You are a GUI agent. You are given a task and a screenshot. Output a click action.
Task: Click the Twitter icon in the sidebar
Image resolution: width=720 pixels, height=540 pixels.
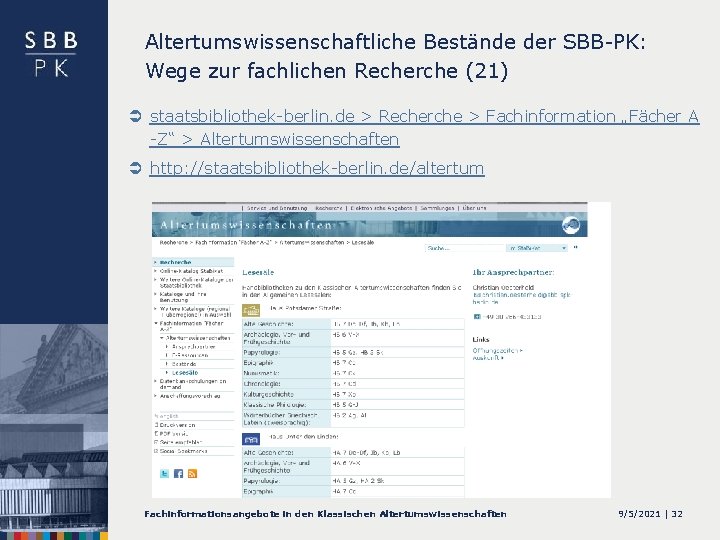click(x=164, y=473)
